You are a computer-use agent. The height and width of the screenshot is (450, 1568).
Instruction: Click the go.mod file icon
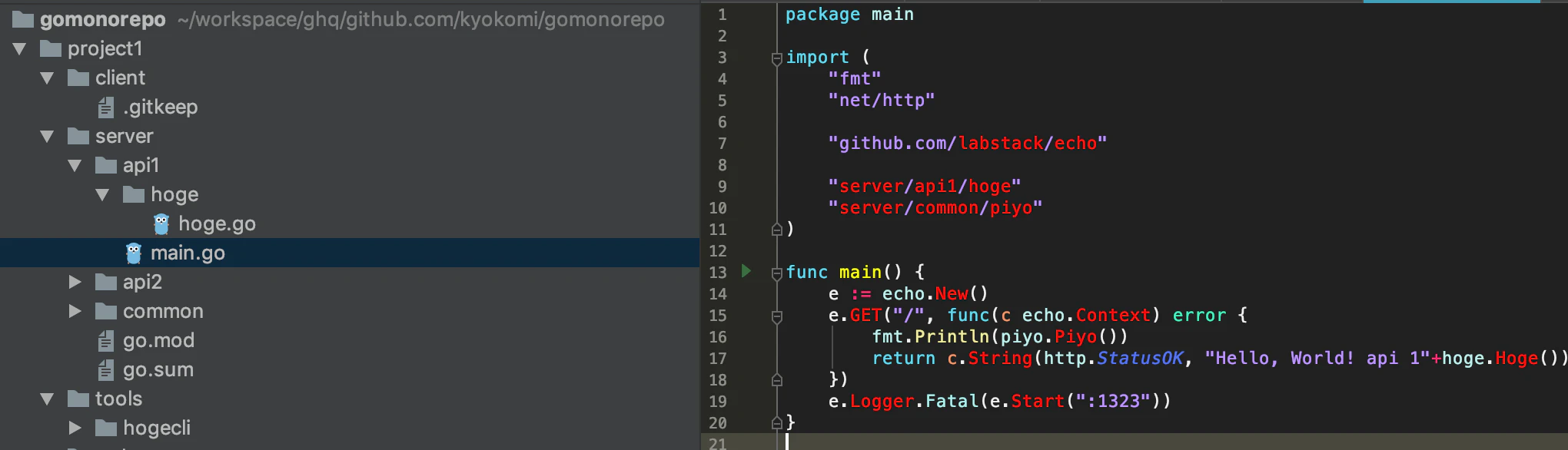pos(106,341)
